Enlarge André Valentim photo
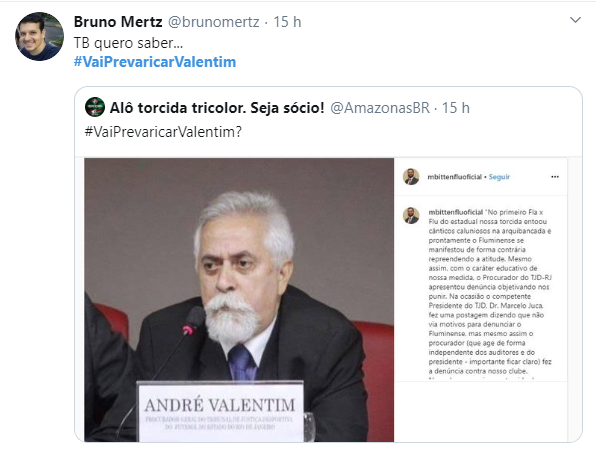 tap(239, 299)
